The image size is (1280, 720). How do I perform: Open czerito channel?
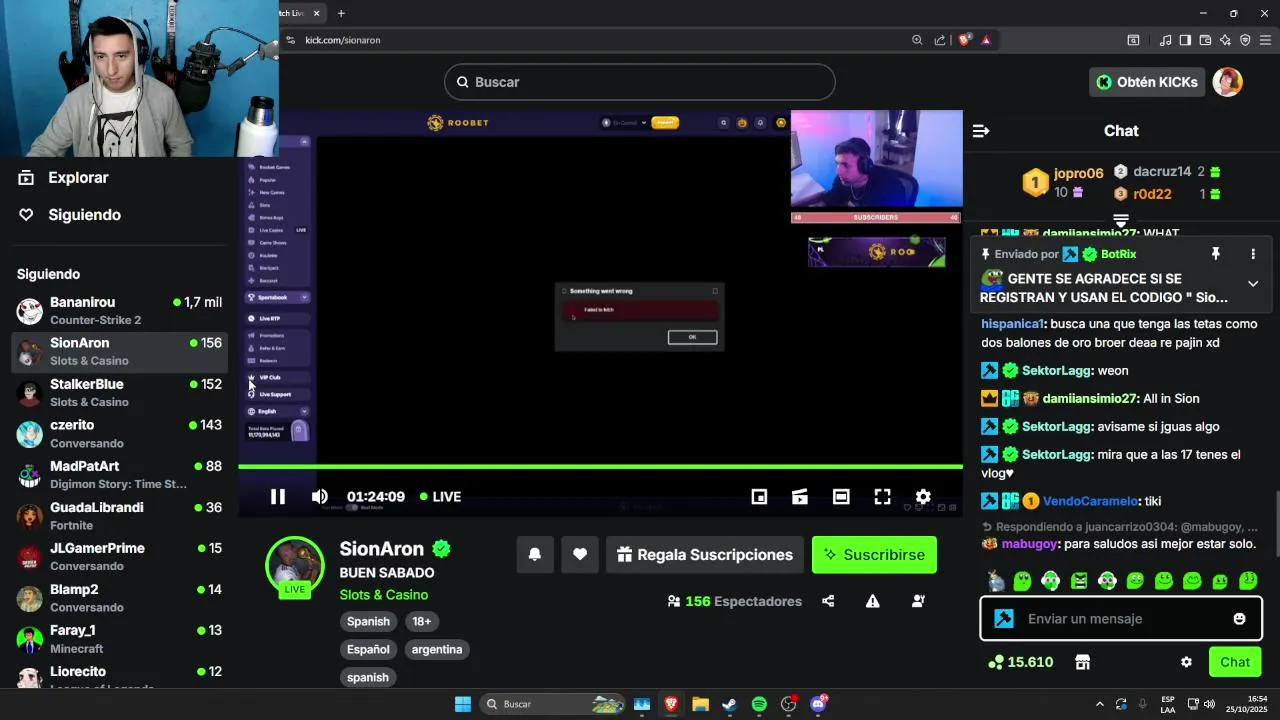120,433
